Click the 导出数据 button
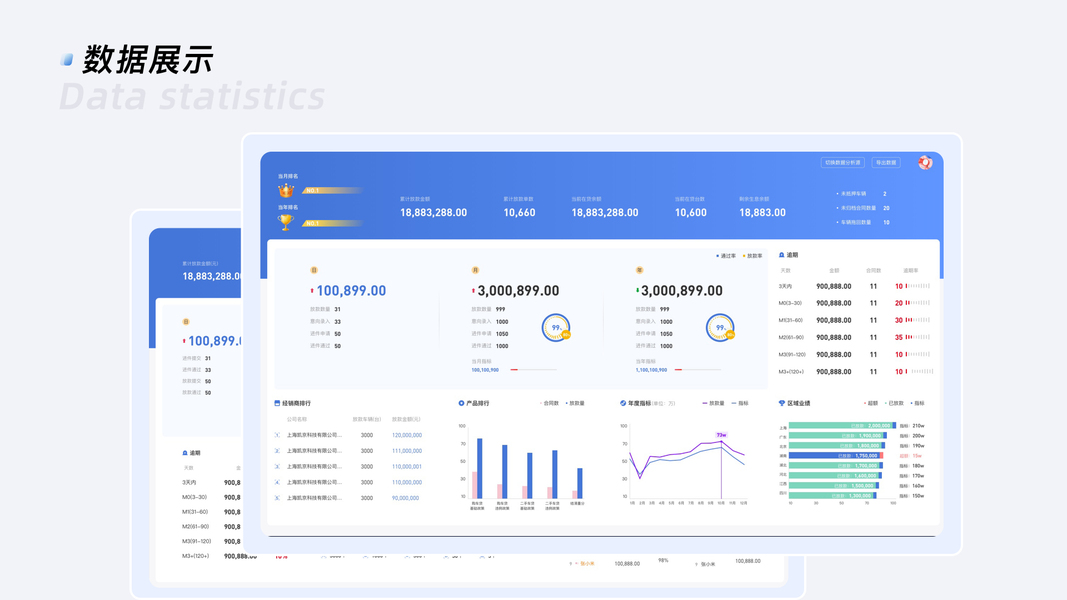Image resolution: width=1067 pixels, height=600 pixels. click(x=886, y=163)
